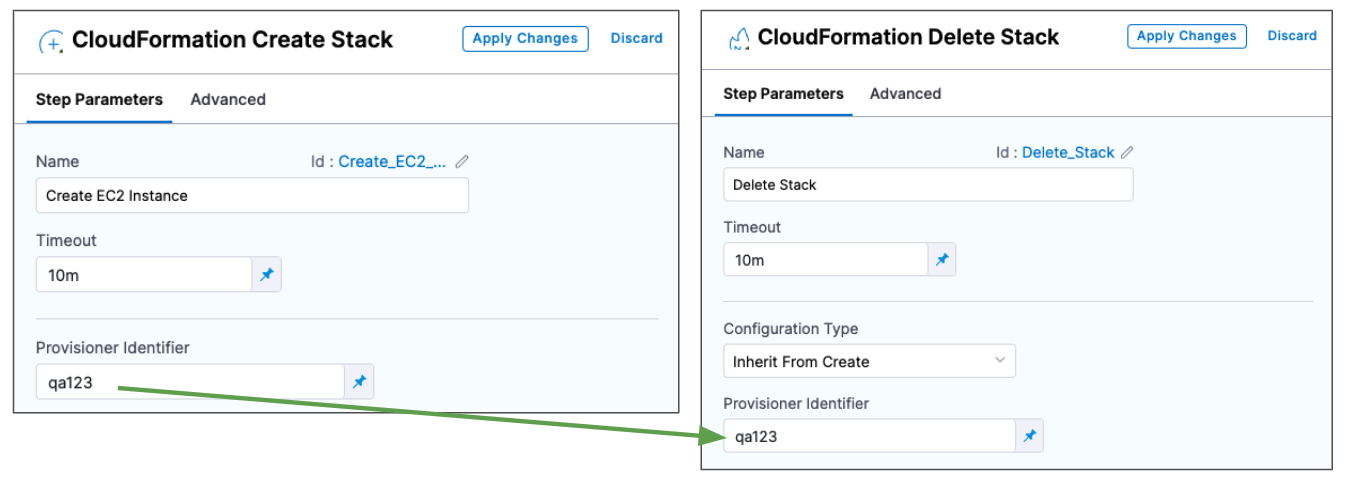The height and width of the screenshot is (494, 1349).
Task: Discard changes in Delete Stack panel
Action: (x=1292, y=36)
